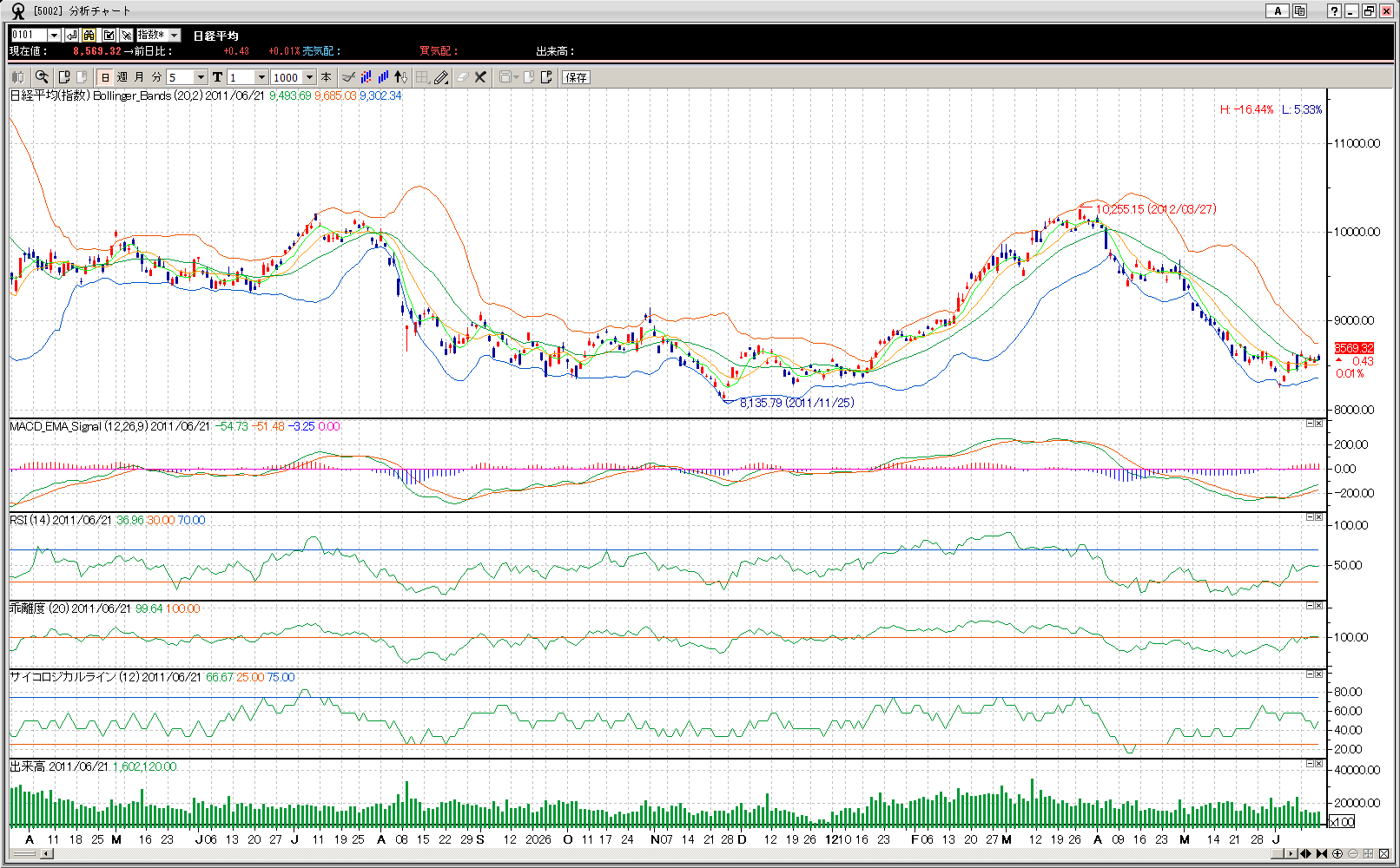
Task: Switch to monthly period 月
Action: (x=139, y=77)
